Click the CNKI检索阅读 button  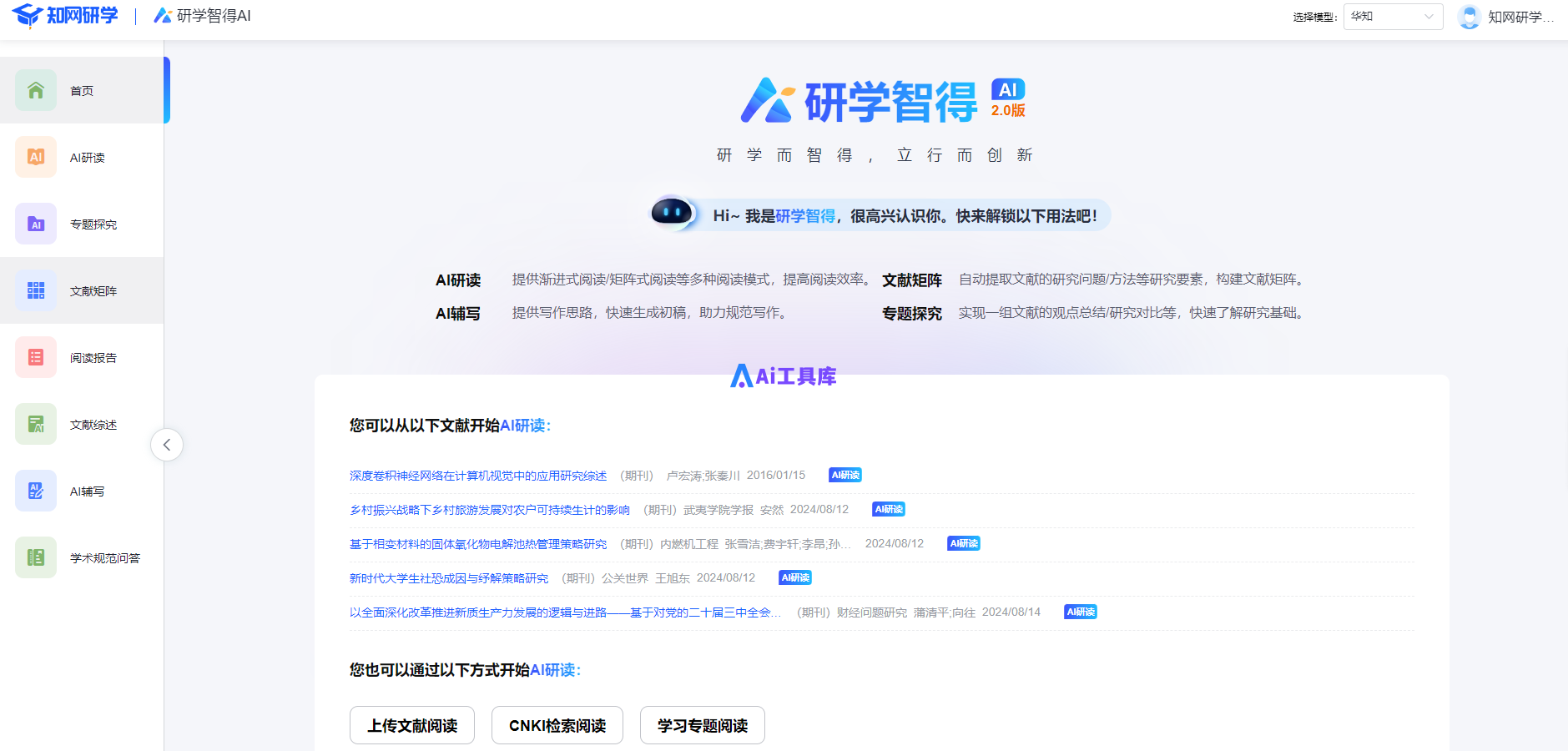[557, 725]
